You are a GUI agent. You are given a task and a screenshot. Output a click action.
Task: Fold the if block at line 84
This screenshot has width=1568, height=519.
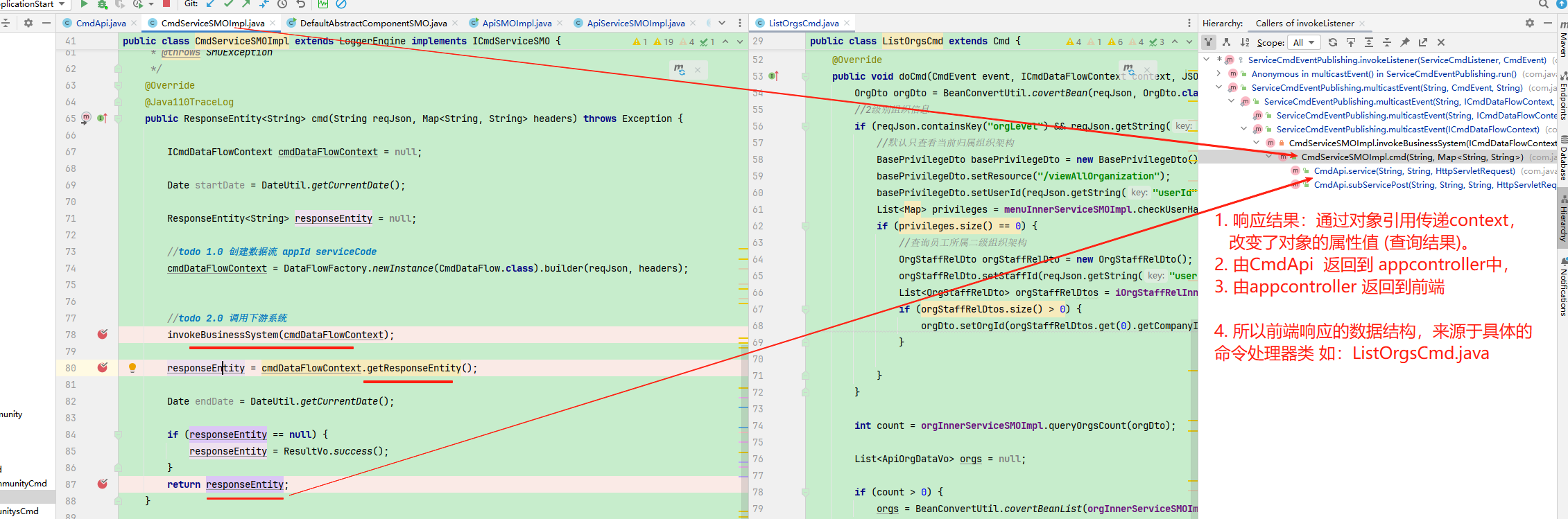coord(119,434)
